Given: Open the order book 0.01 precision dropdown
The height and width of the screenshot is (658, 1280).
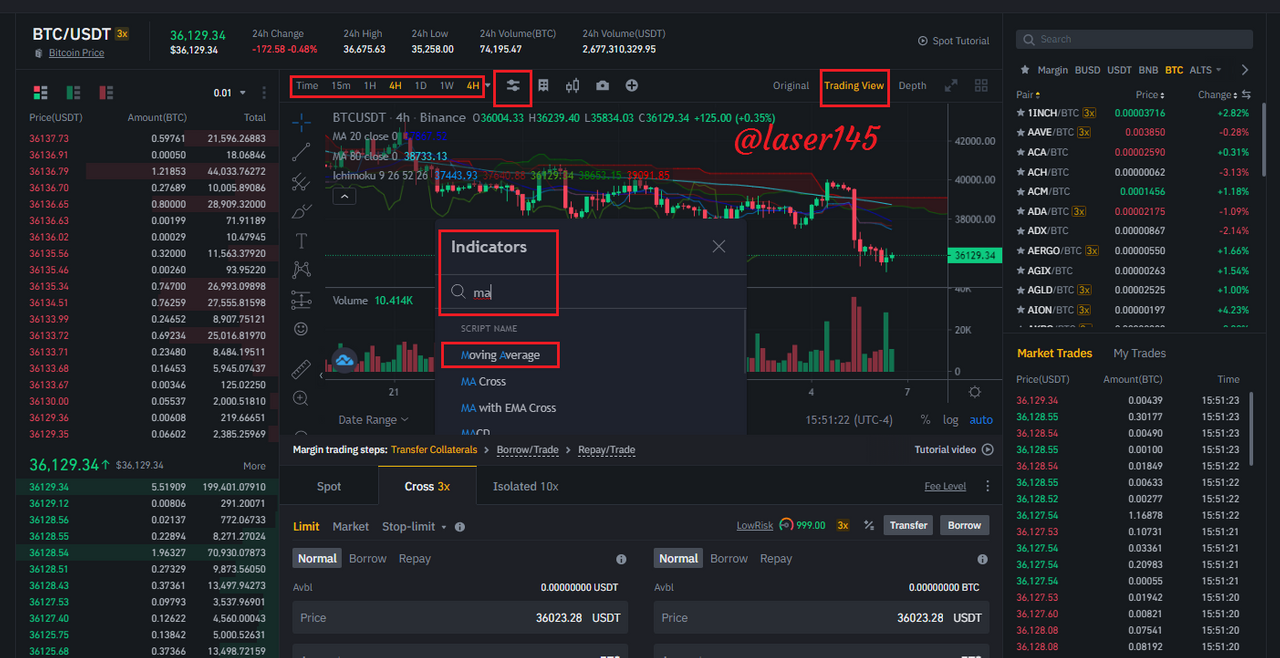Looking at the screenshot, I should (x=229, y=93).
